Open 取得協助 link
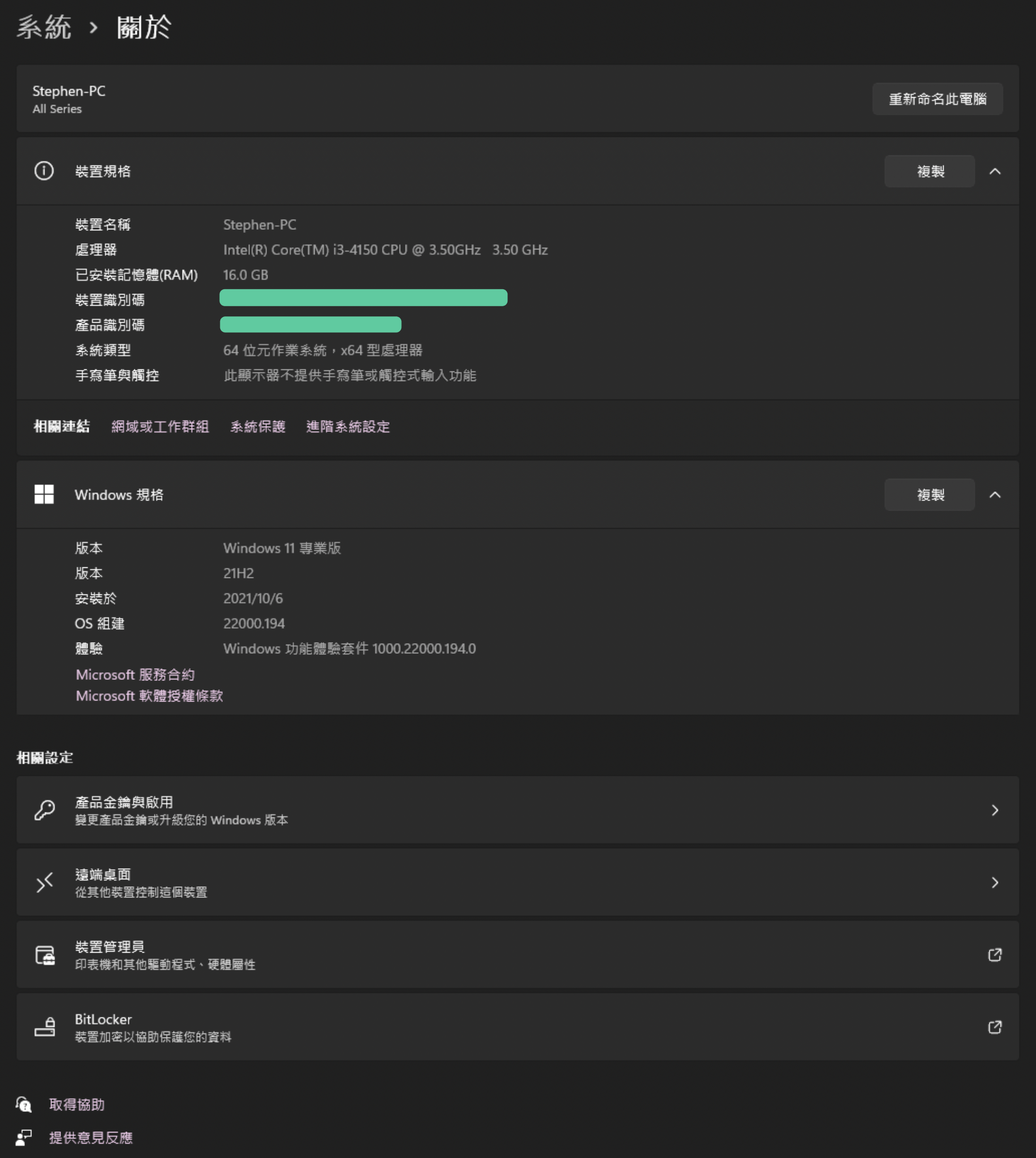Screen dimensions: 1036x1158 point(77,1104)
